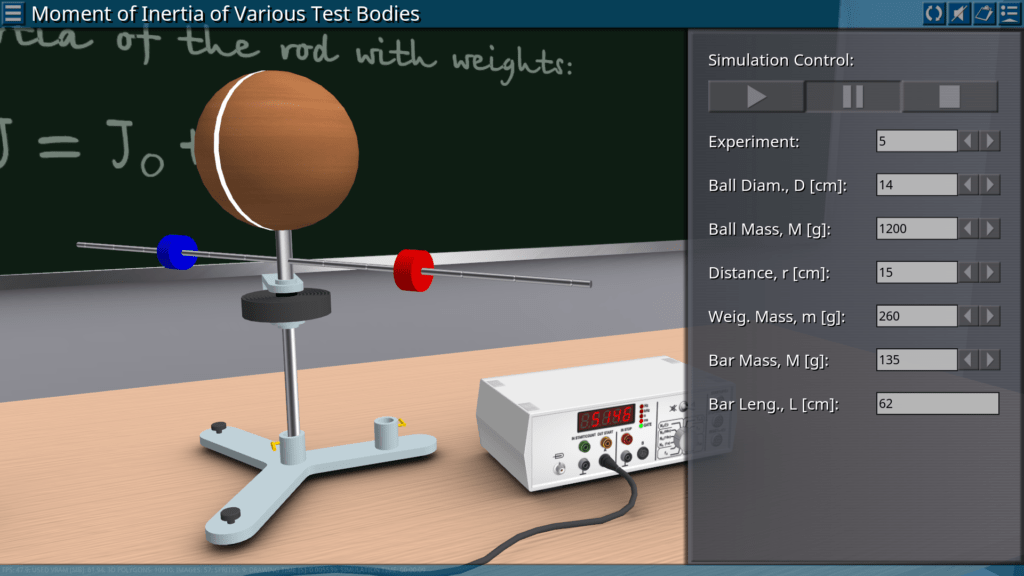Increase Ball Diameter using right arrow

[x=990, y=185]
